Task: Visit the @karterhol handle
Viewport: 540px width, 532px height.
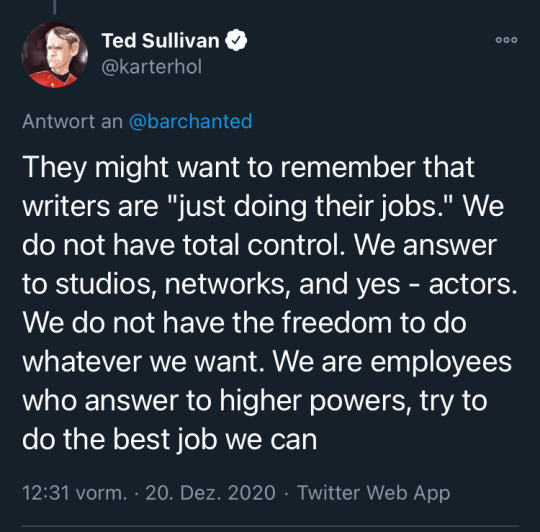Action: (x=152, y=66)
